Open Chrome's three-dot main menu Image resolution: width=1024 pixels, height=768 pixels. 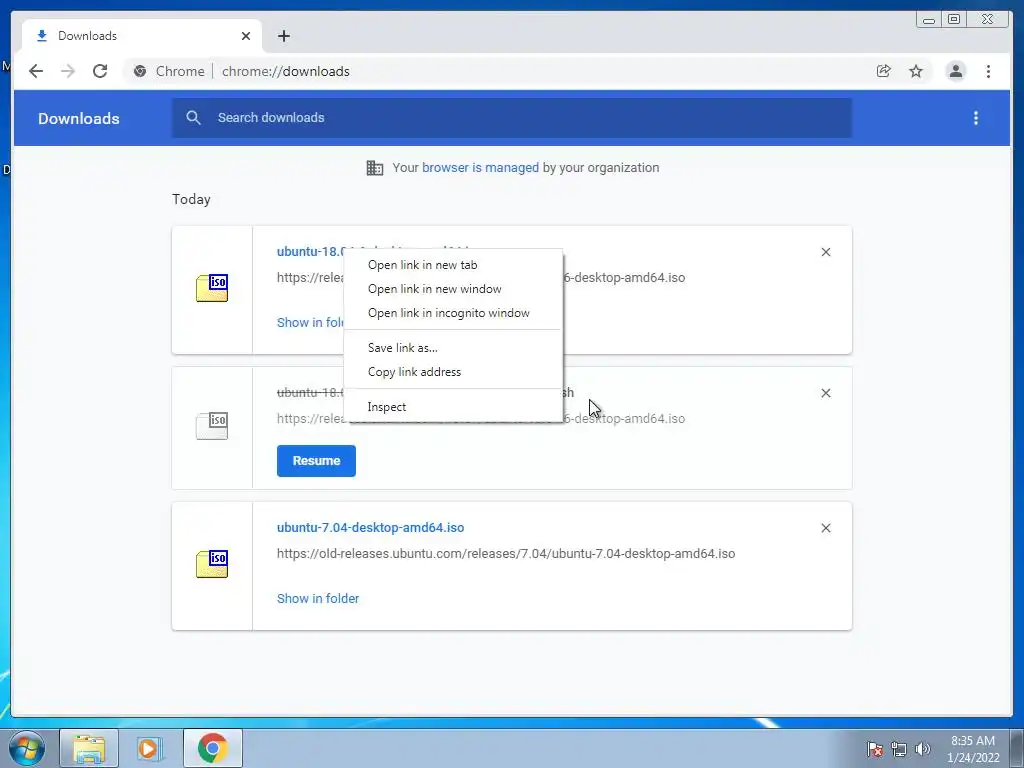pos(988,71)
